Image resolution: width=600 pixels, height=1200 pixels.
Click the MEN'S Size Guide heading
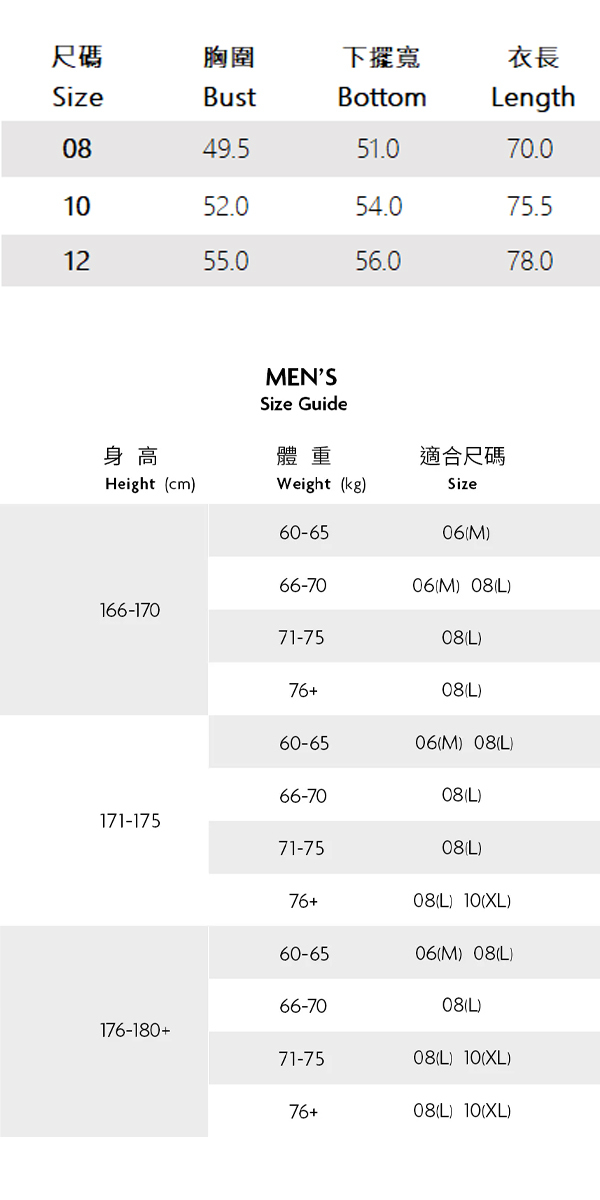click(x=302, y=389)
